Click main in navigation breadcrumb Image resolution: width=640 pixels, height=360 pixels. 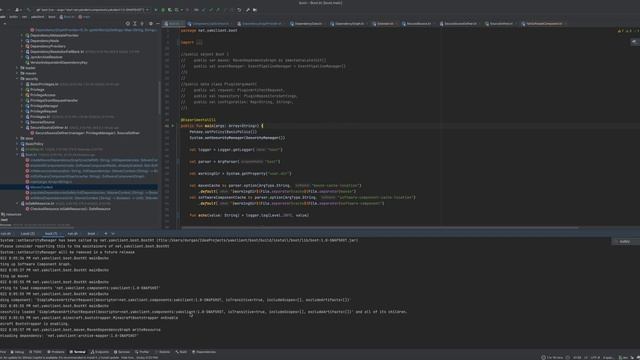click(x=84, y=17)
